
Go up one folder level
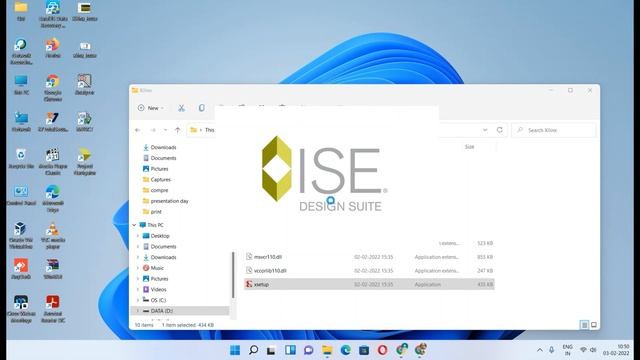178,130
